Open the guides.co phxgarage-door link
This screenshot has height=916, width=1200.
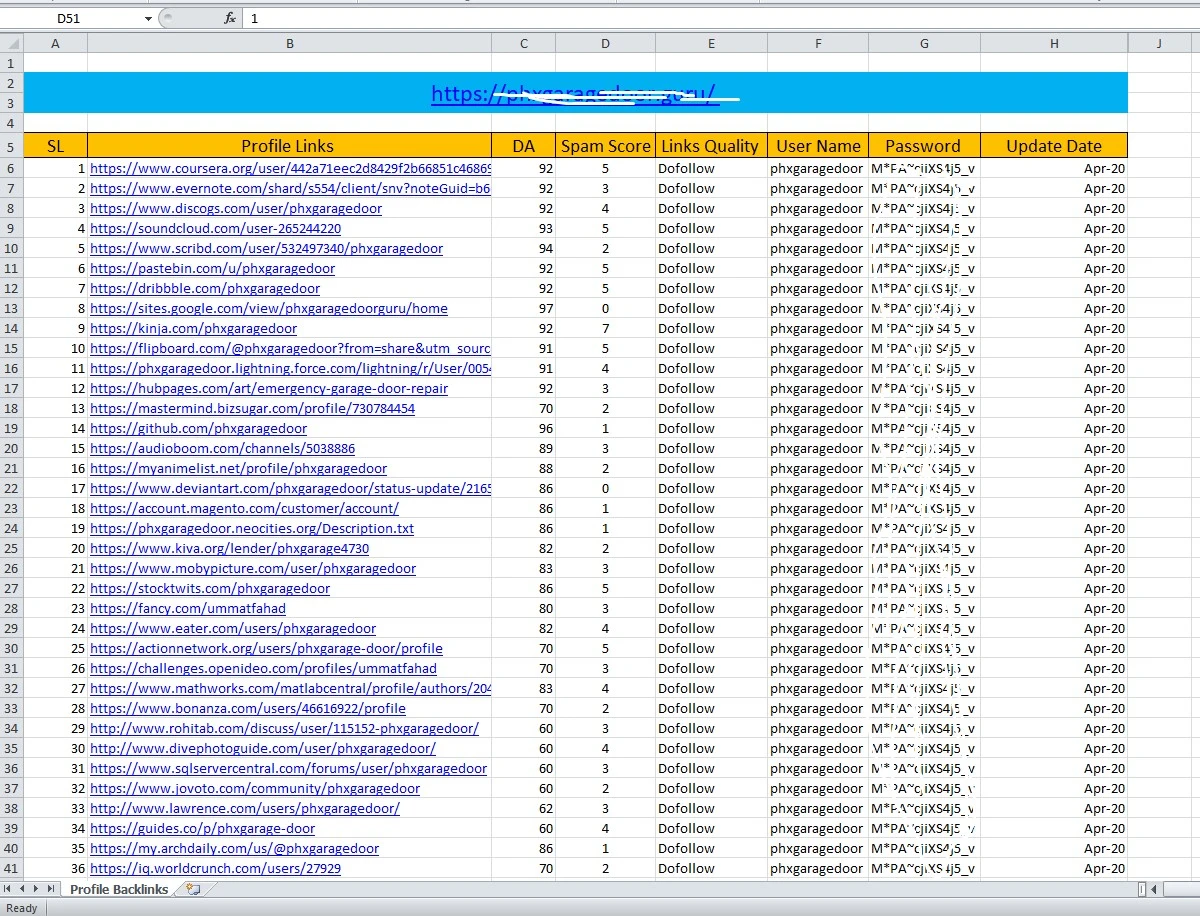(202, 828)
